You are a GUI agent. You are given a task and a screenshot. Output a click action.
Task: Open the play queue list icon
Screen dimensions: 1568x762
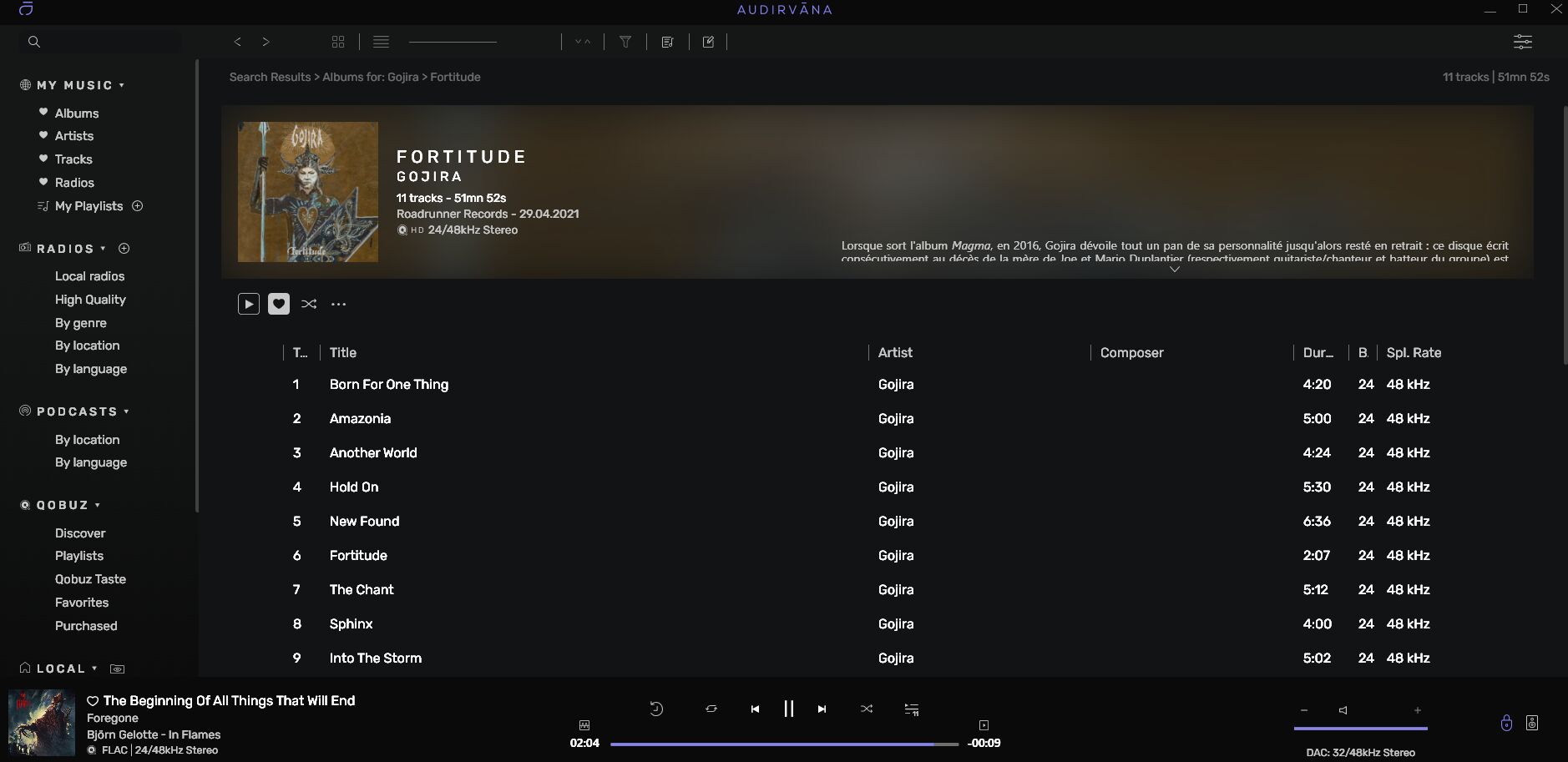[x=912, y=709]
